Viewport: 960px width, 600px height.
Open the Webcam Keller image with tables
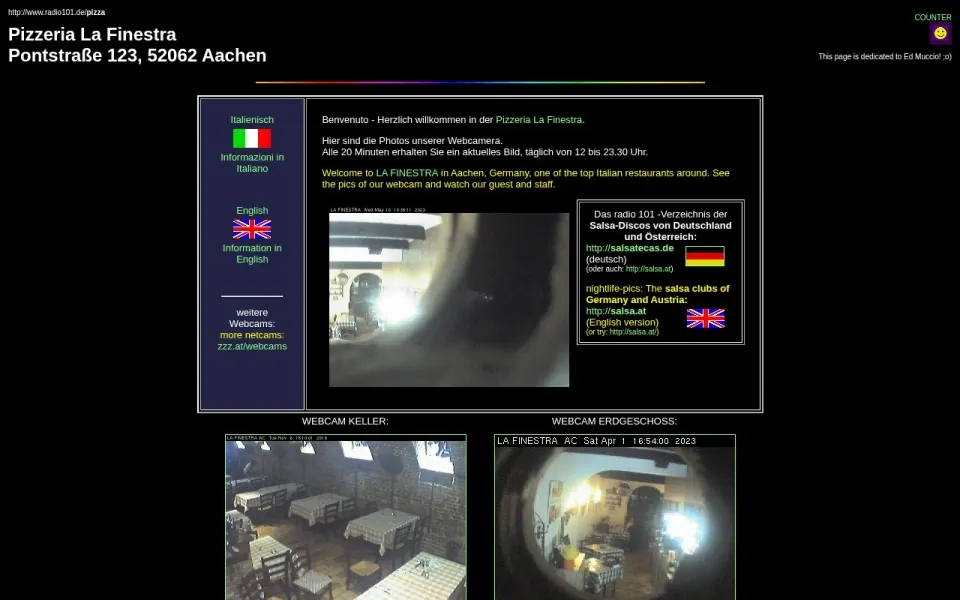pos(345,517)
